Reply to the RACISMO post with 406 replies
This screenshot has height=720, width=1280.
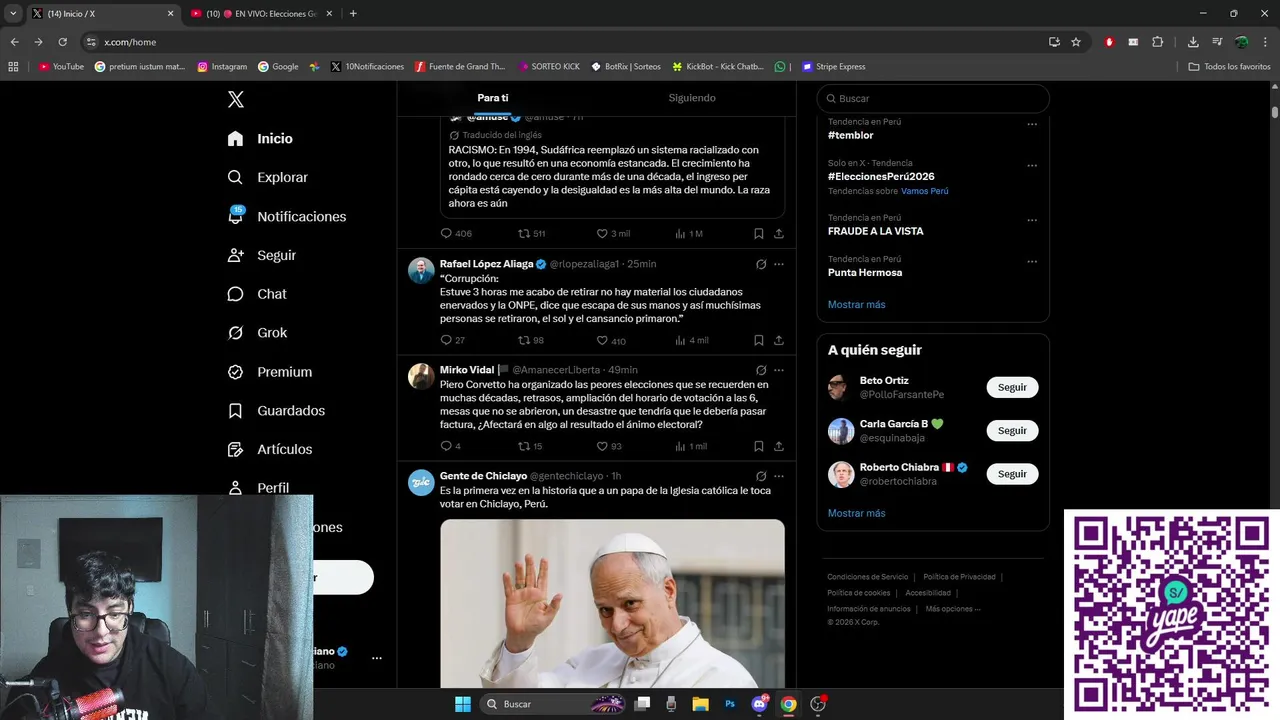coord(456,233)
